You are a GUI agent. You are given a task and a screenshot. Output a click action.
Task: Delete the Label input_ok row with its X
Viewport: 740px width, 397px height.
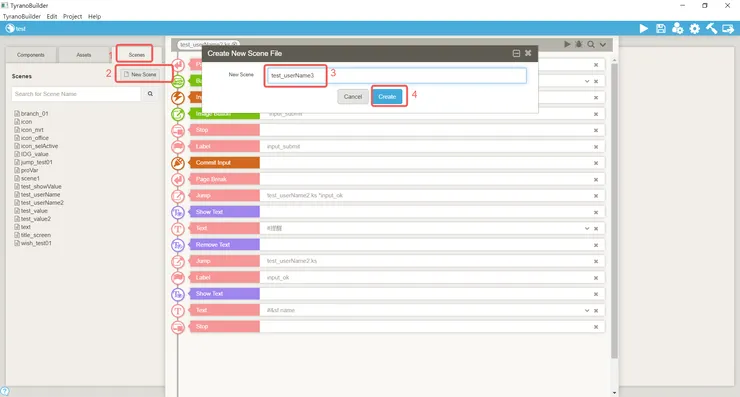point(596,278)
